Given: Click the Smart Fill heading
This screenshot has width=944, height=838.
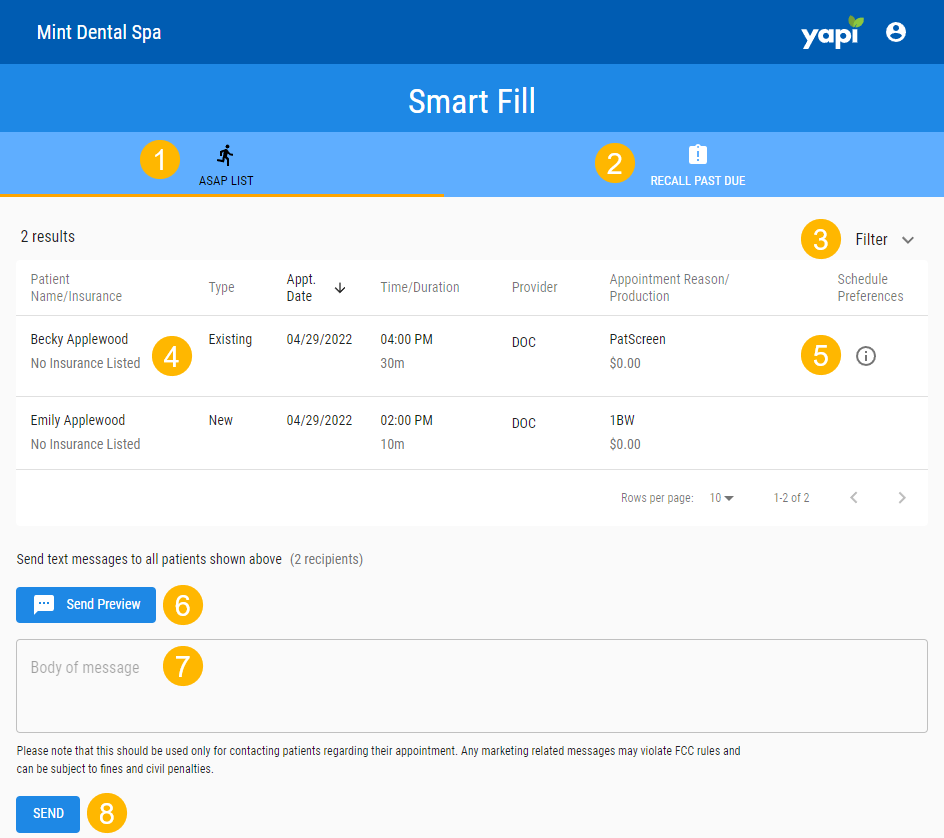Looking at the screenshot, I should pyautogui.click(x=472, y=101).
